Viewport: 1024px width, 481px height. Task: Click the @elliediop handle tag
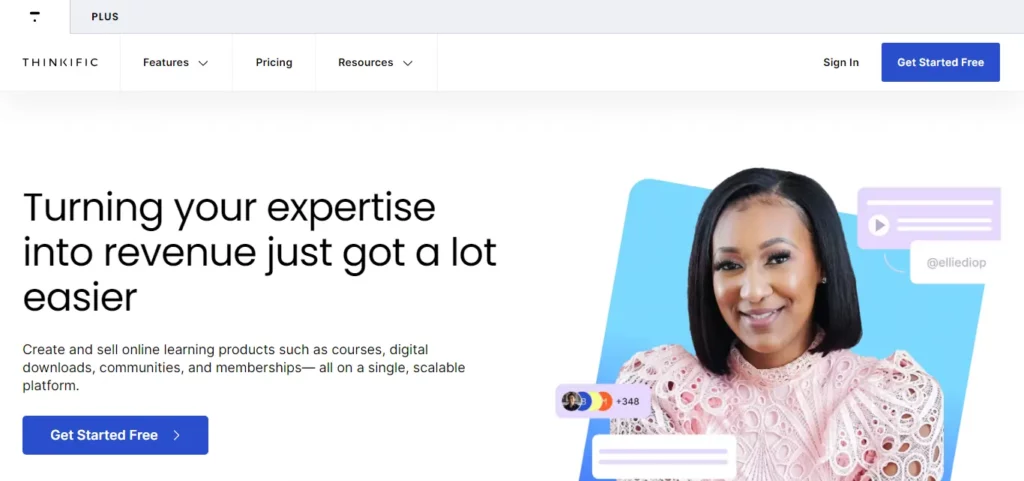coord(955,262)
